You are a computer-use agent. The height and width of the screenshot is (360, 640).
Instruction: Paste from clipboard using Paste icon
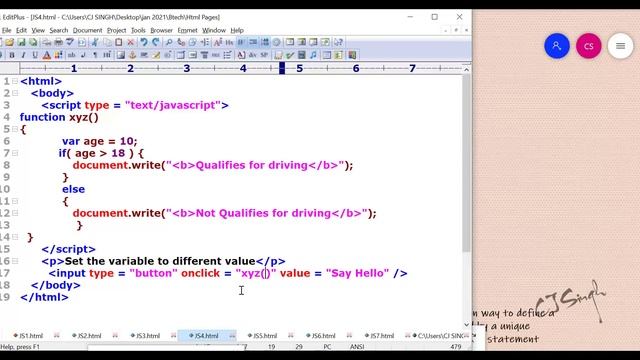(x=118, y=42)
